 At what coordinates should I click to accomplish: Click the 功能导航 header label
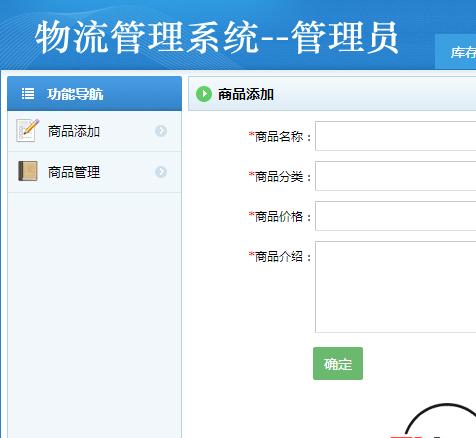(75, 94)
